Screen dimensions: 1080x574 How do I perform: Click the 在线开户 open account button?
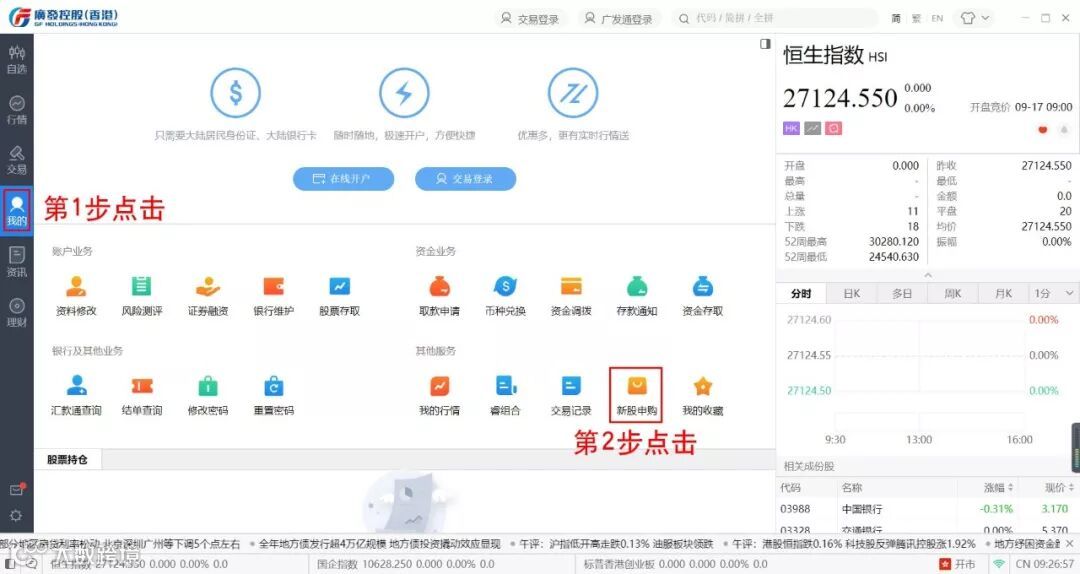click(x=344, y=178)
